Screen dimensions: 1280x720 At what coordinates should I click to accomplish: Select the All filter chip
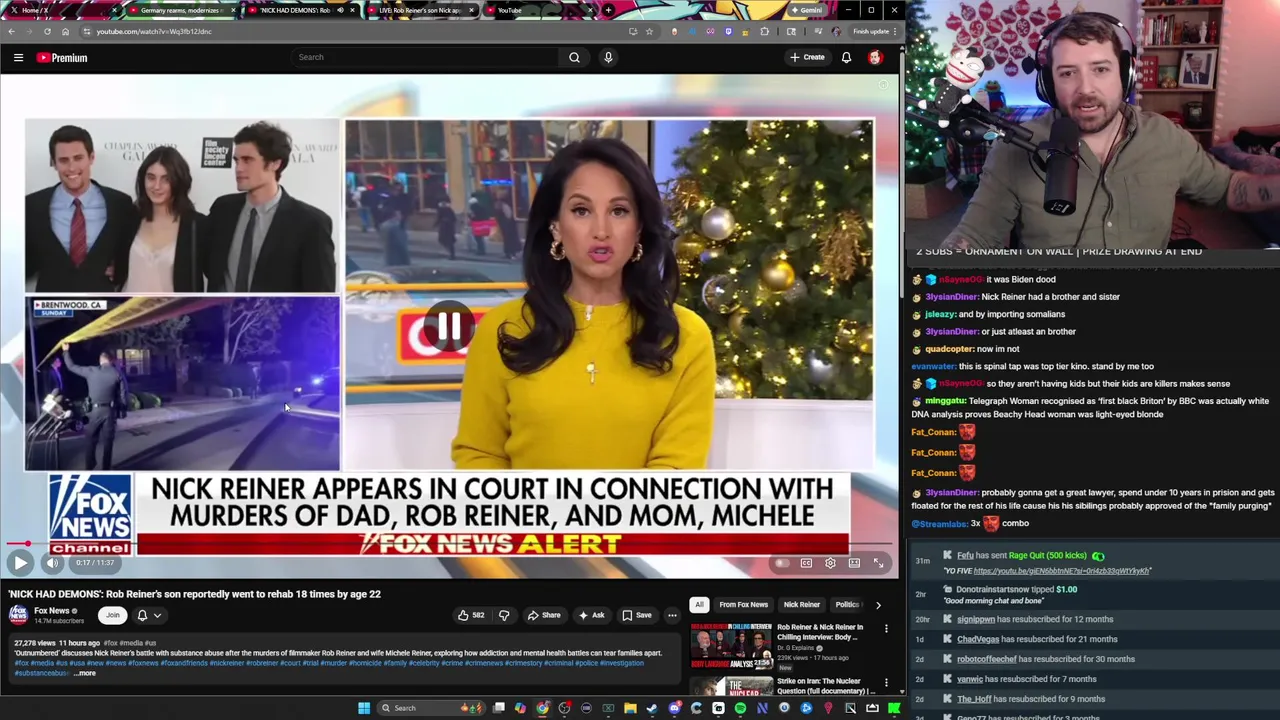coord(699,604)
